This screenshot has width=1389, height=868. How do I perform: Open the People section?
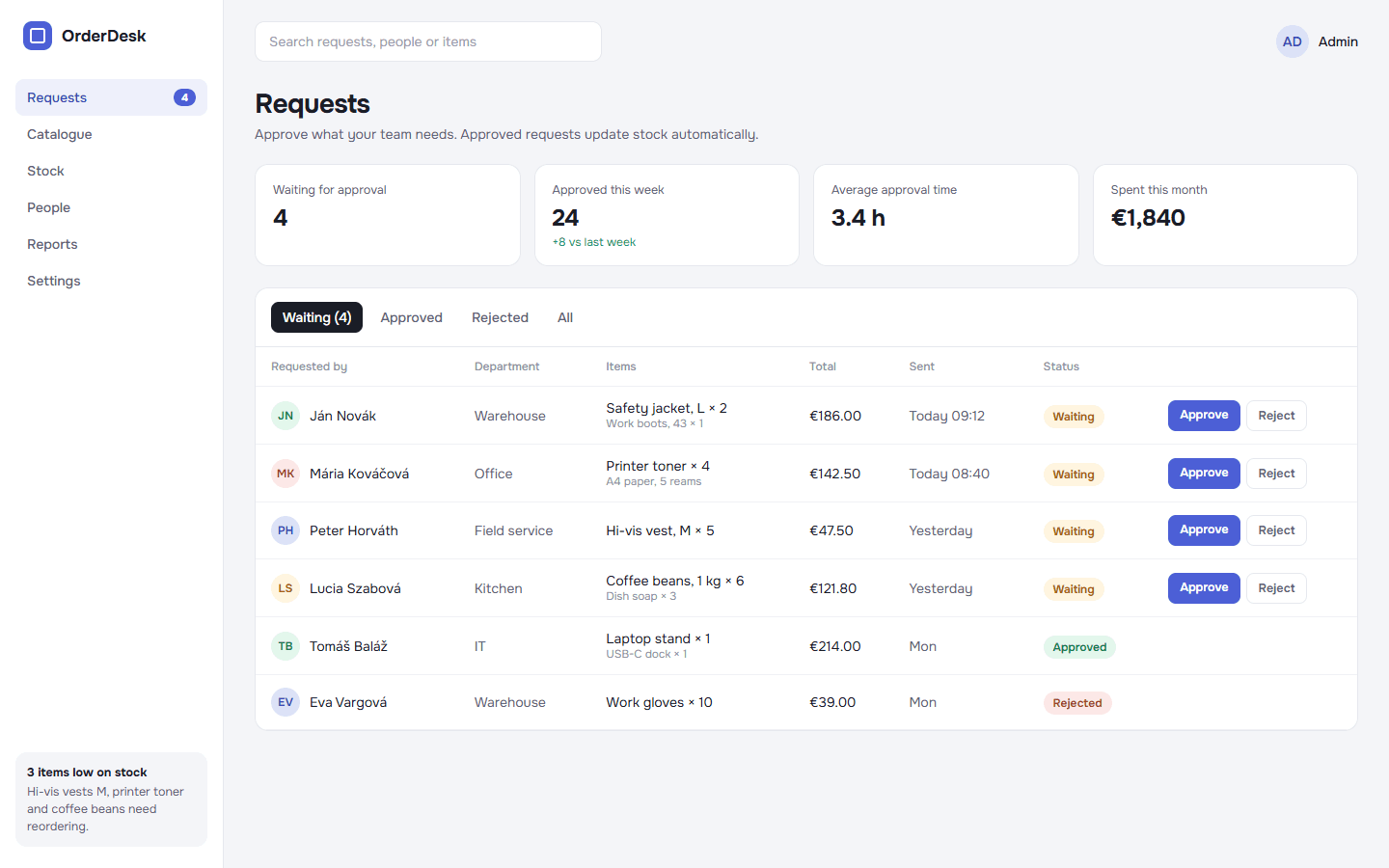[x=111, y=207]
